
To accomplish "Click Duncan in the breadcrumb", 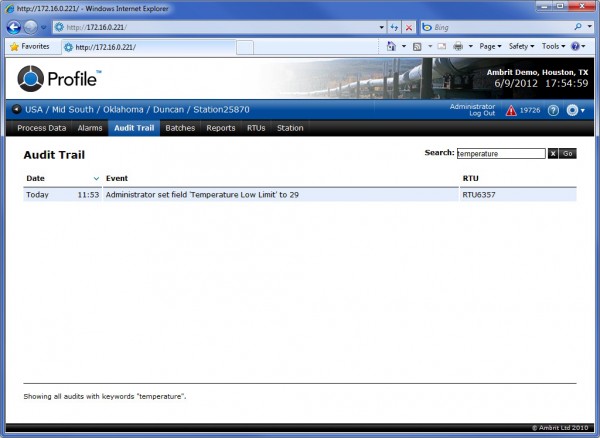I will coord(168,109).
